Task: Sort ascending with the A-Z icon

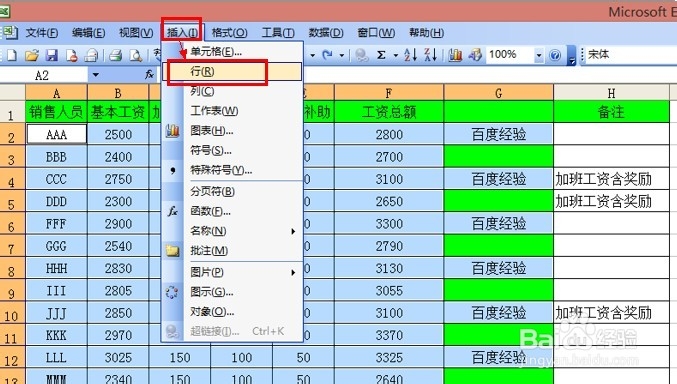Action: pos(410,55)
